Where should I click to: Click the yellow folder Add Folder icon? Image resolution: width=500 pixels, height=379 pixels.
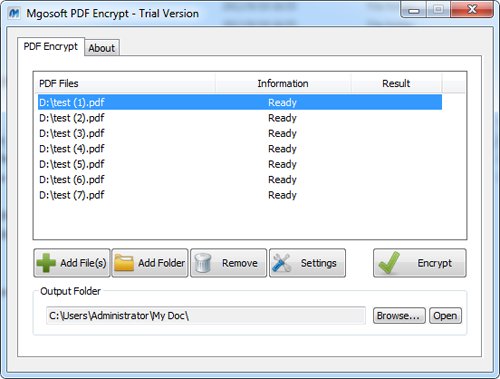click(x=124, y=263)
